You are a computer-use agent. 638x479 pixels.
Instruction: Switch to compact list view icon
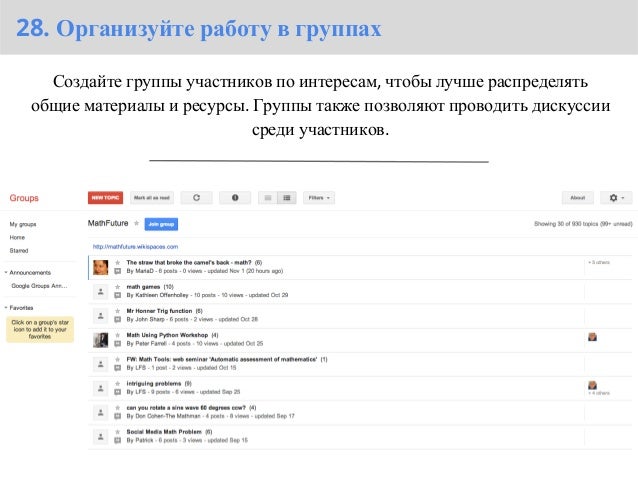268,198
